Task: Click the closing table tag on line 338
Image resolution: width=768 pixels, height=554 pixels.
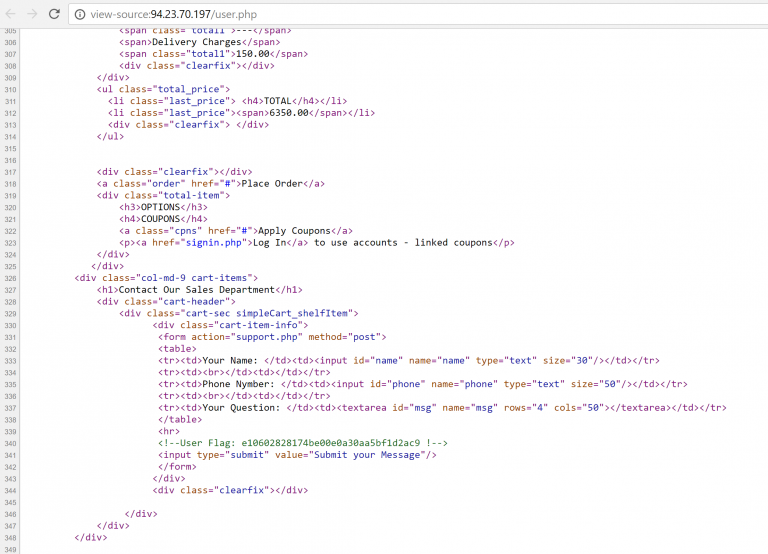Action: pyautogui.click(x=180, y=419)
